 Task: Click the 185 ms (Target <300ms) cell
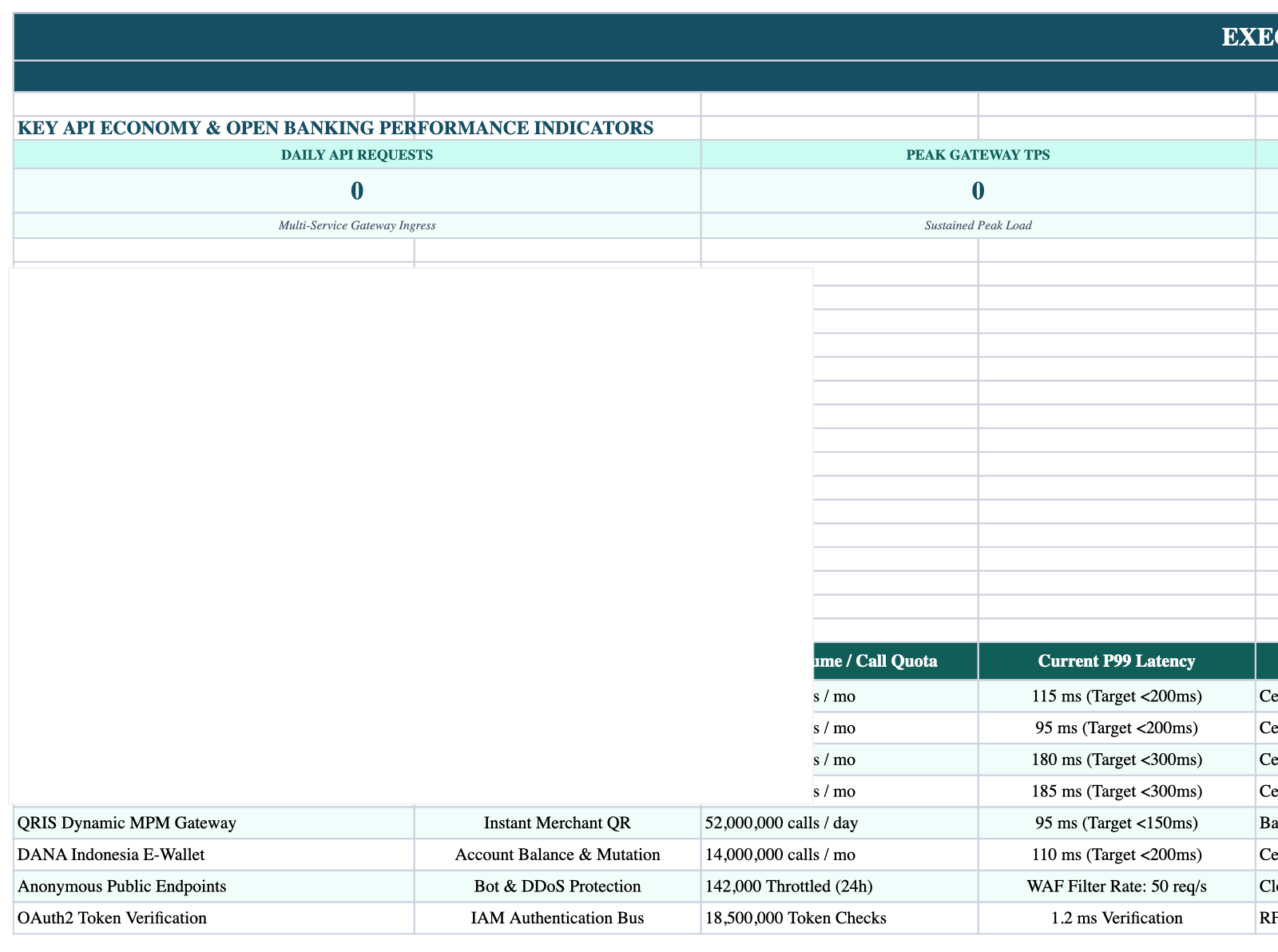(x=1117, y=791)
